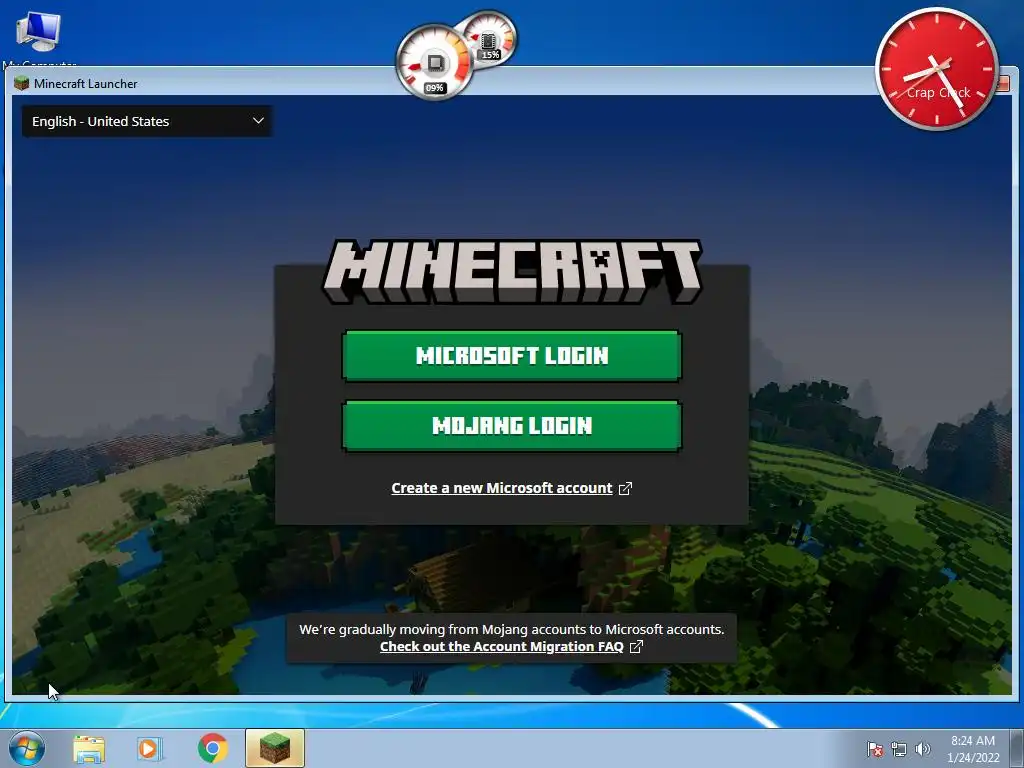Click the Action Center flag tray icon

click(875, 749)
